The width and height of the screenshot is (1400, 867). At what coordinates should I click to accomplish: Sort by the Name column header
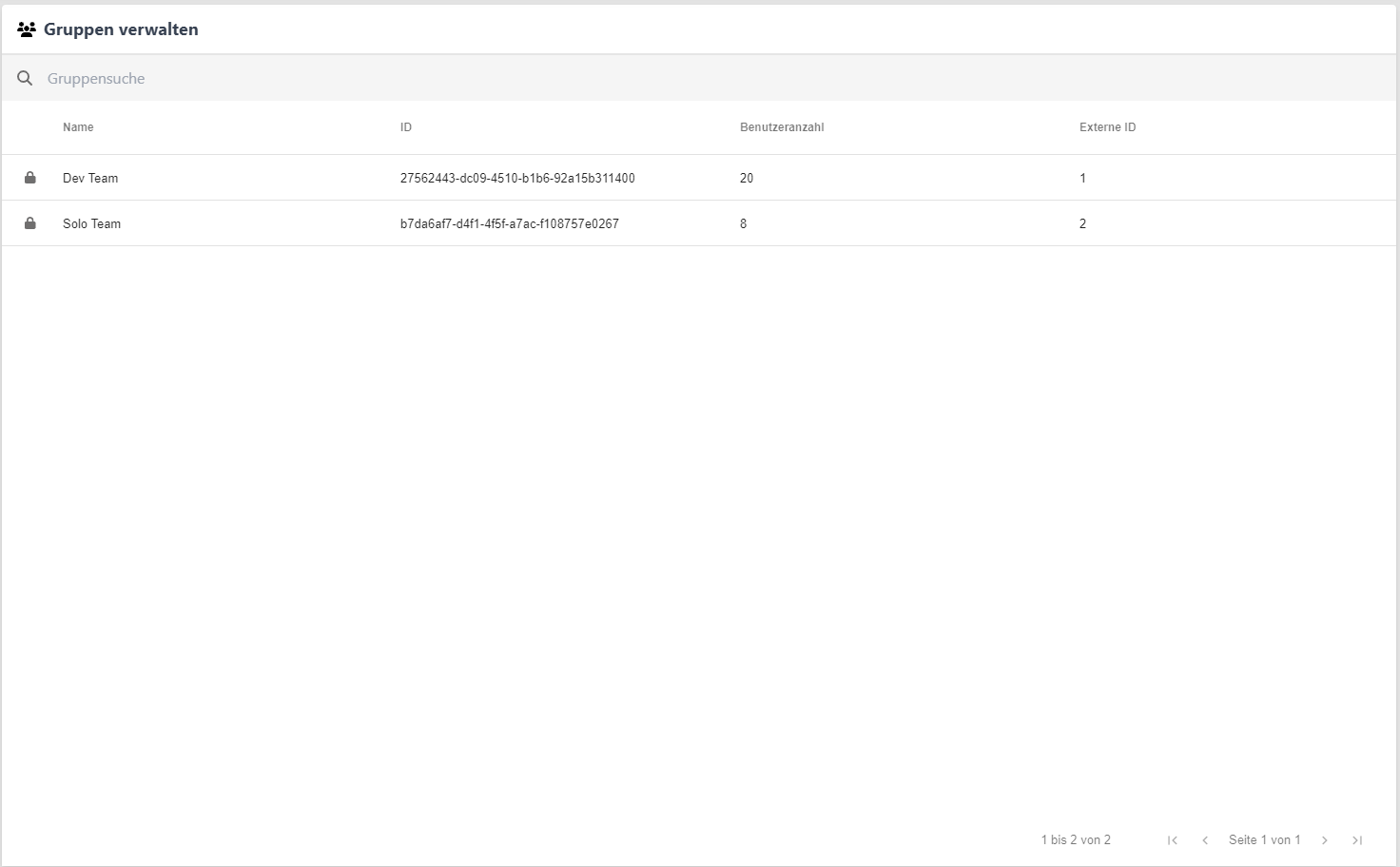click(78, 127)
